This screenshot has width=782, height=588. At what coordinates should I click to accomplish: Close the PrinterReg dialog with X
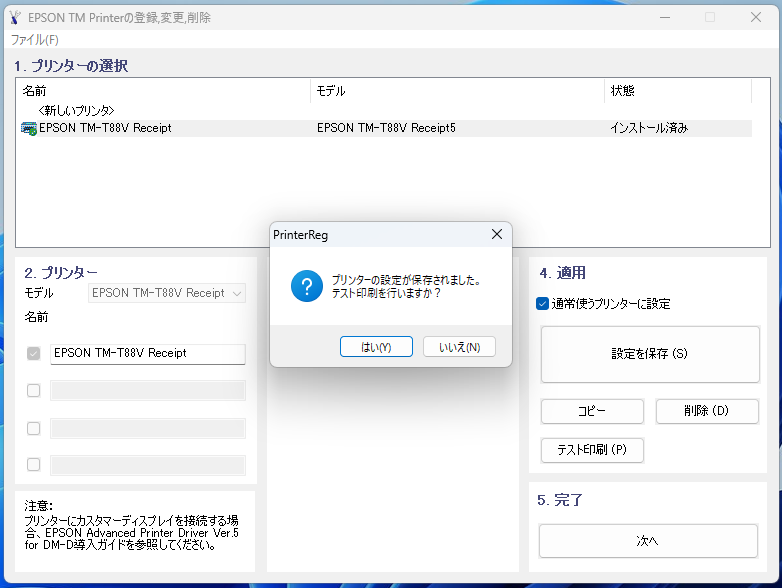[496, 234]
